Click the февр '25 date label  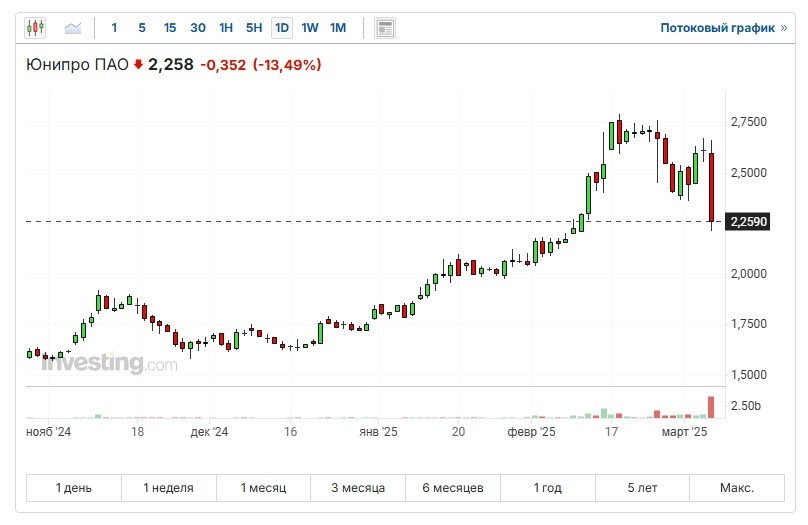[x=531, y=432]
